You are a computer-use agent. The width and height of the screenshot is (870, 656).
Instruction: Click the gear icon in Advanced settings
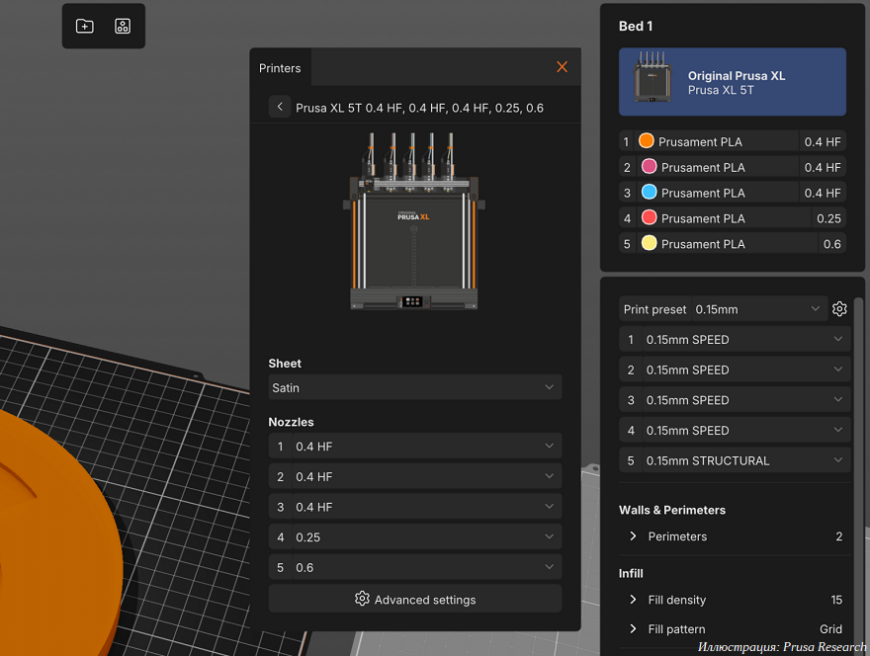pyautogui.click(x=362, y=599)
